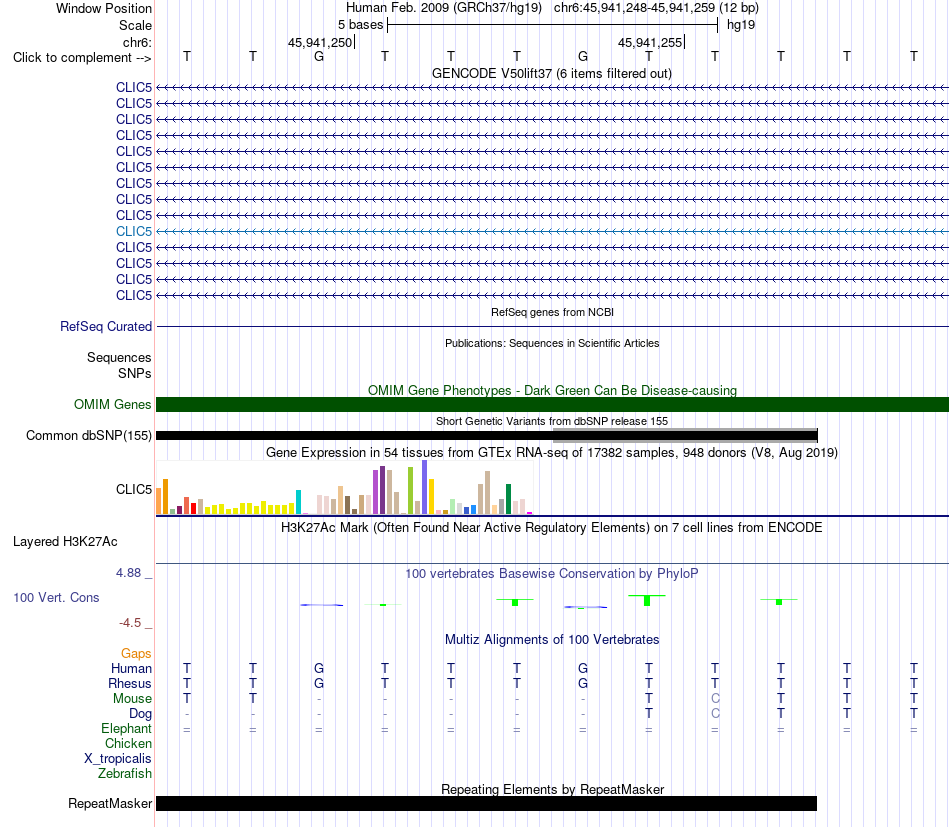
Task: Click the tallest green PhyloP conservation peak
Action: 647,600
